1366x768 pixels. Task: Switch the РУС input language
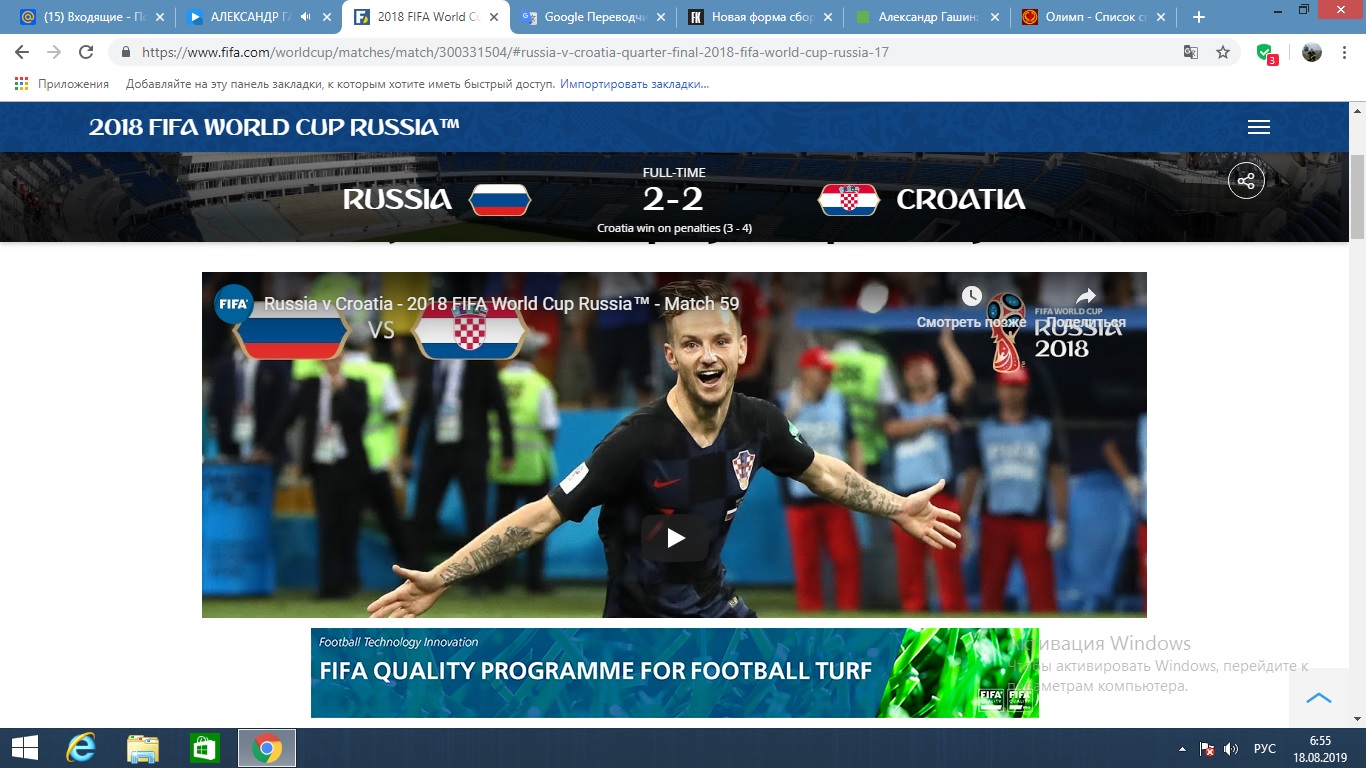pyautogui.click(x=1265, y=749)
